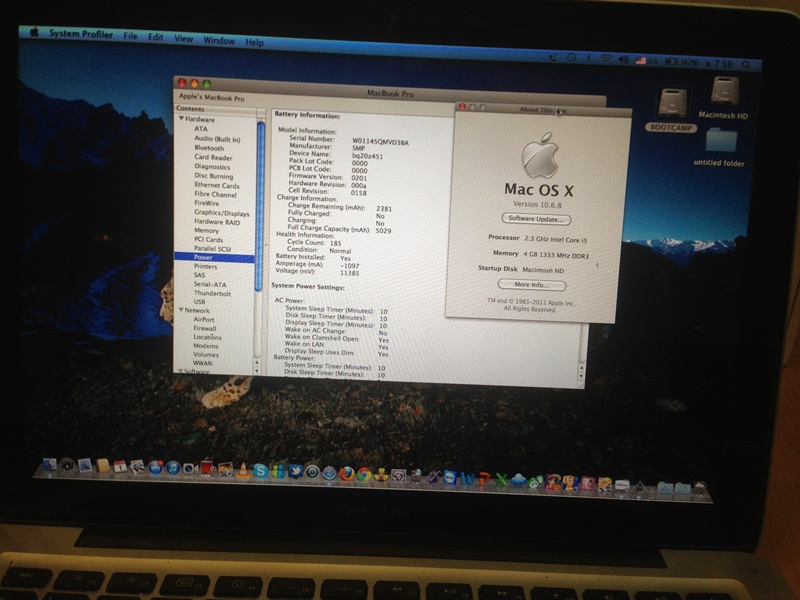The height and width of the screenshot is (600, 800).
Task: Select the BOOTCAMP drive on desktop
Action: click(667, 108)
